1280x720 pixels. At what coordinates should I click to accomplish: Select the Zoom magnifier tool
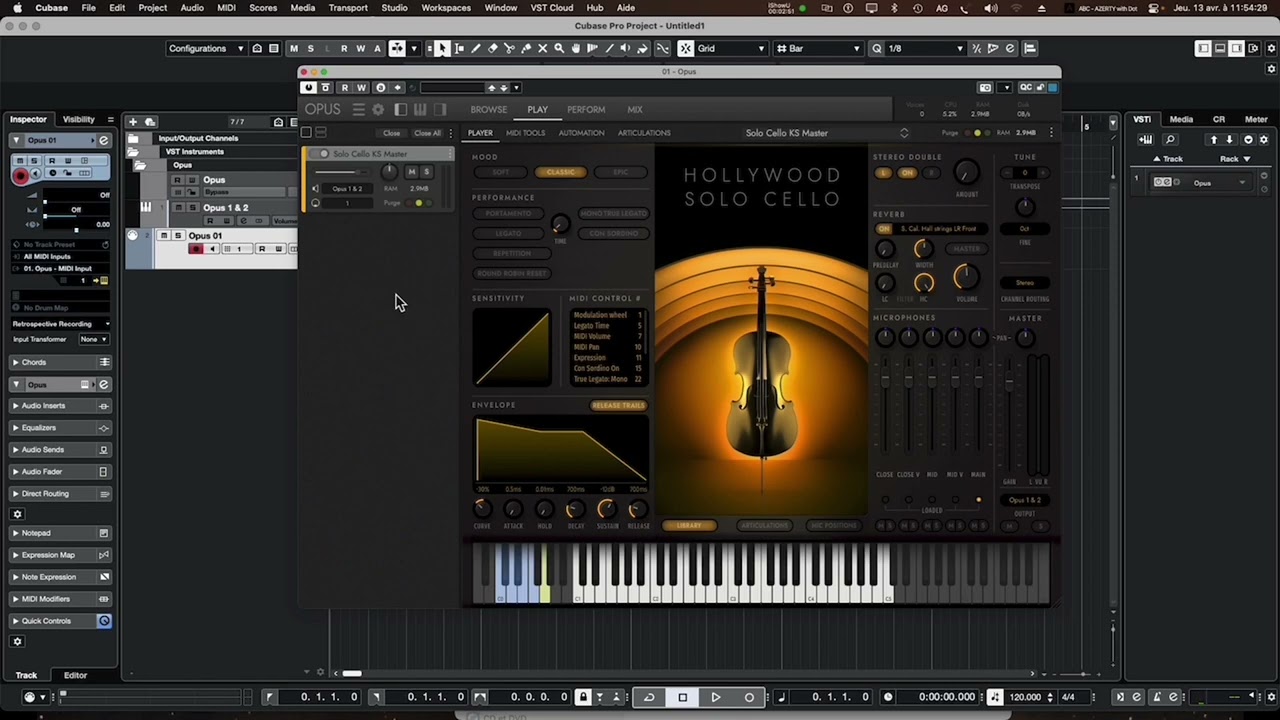[559, 48]
